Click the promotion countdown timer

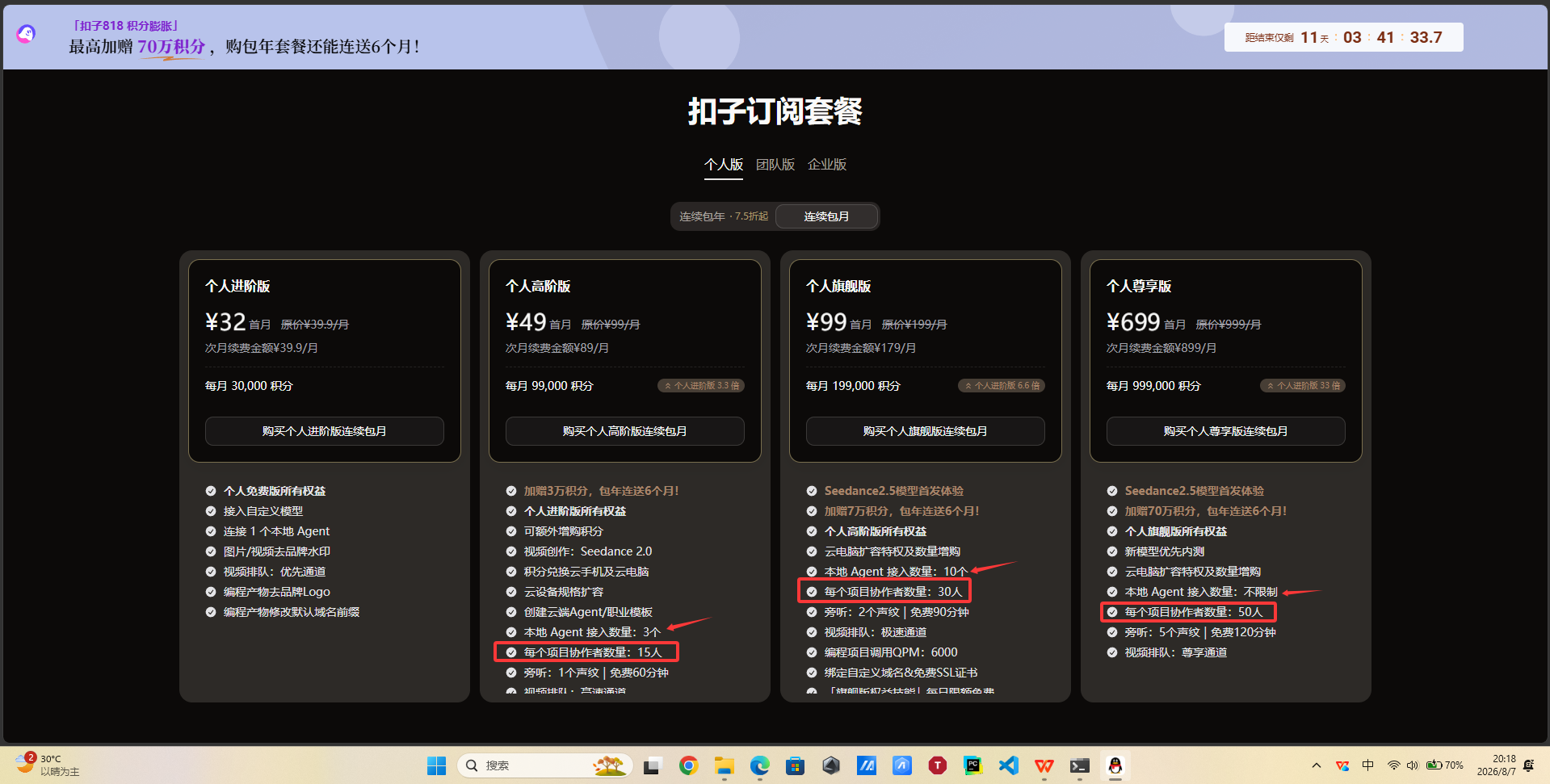coord(1344,37)
